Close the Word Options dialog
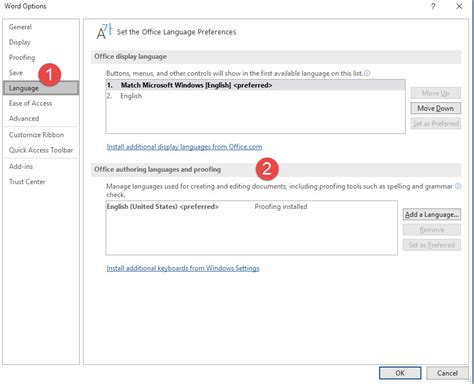Image resolution: width=474 pixels, height=384 pixels. coord(459,6)
